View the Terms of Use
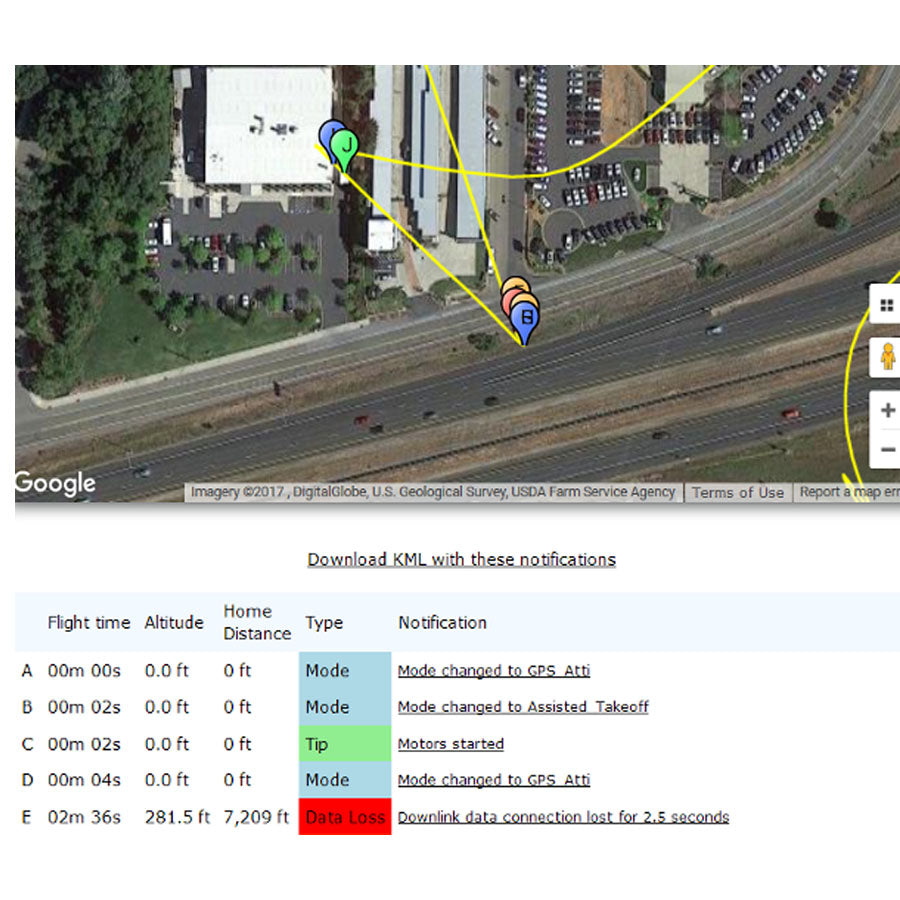 (x=738, y=492)
